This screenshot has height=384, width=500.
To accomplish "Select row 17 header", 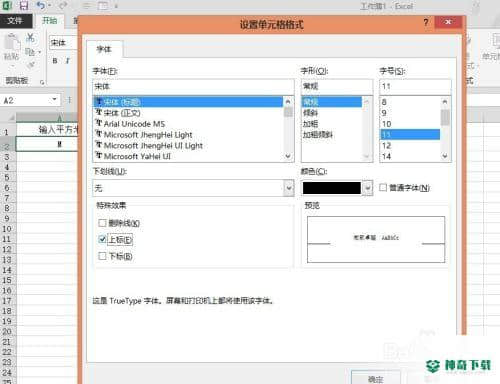I will click(x=7, y=301).
